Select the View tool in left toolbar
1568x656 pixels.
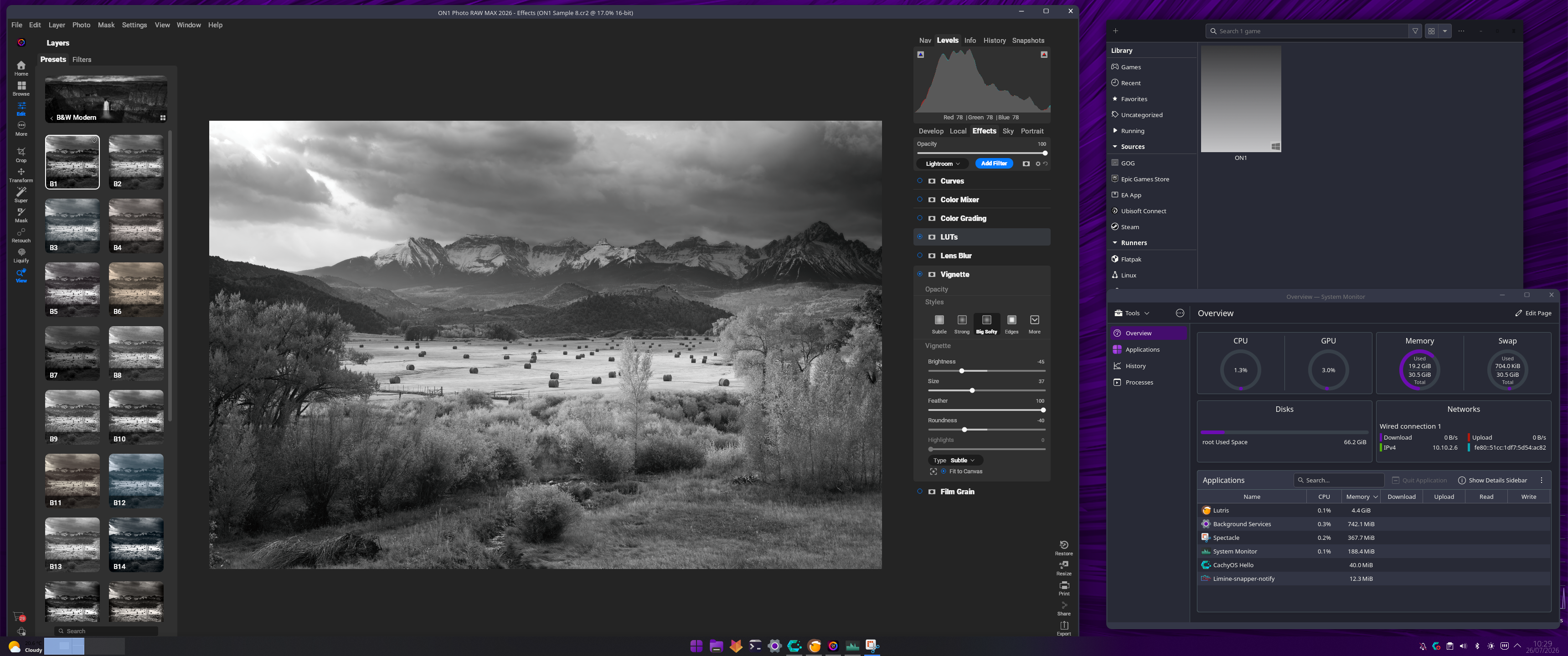[x=21, y=275]
